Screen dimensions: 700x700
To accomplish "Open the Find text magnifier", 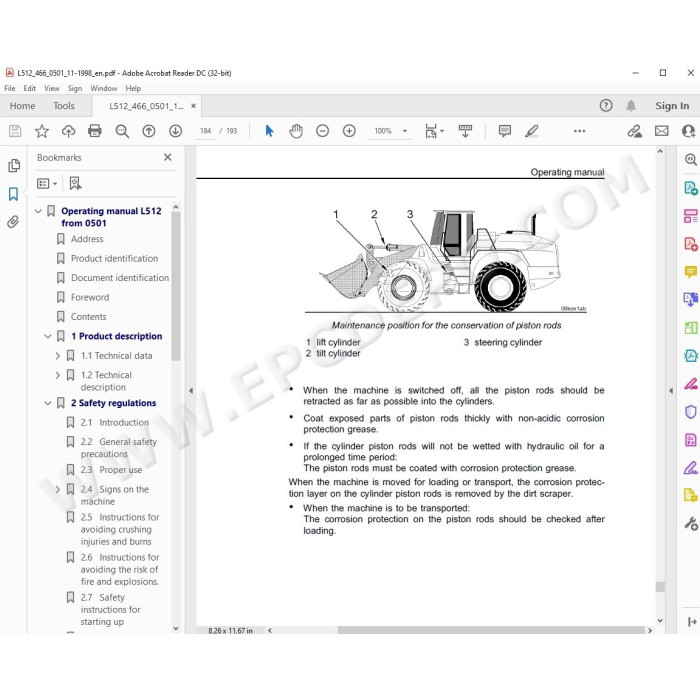I will 122,131.
